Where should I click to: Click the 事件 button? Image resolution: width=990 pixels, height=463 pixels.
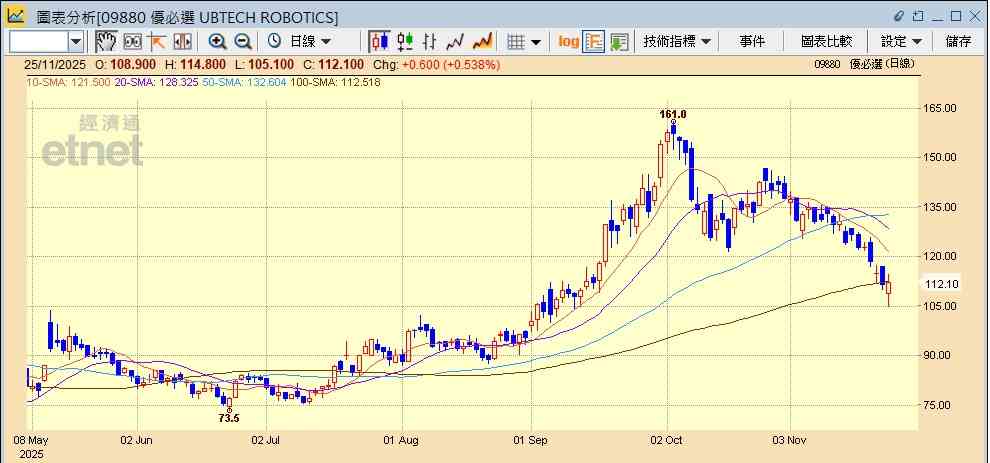[x=752, y=41]
